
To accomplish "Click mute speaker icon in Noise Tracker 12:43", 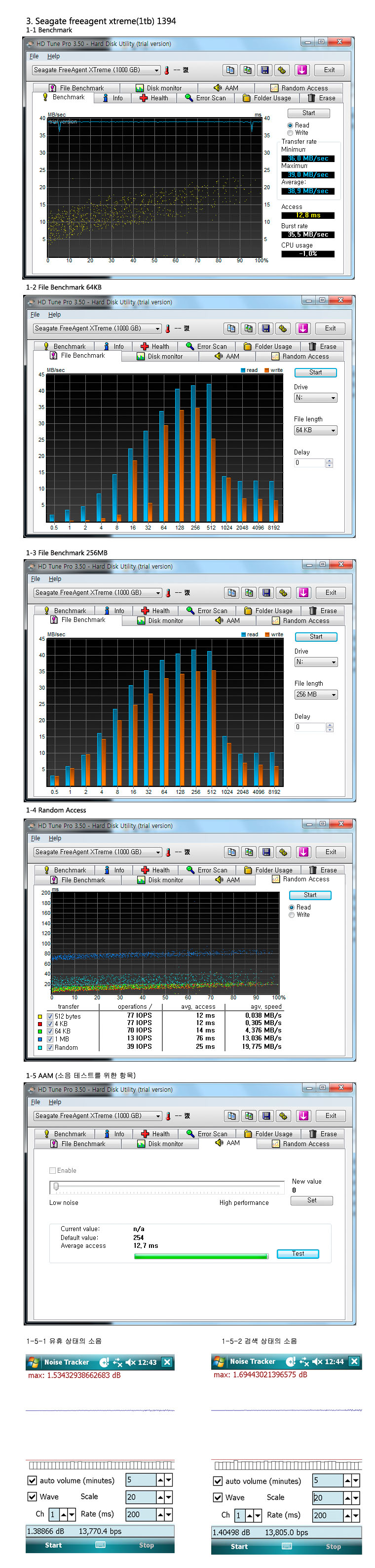I will click(x=130, y=1362).
